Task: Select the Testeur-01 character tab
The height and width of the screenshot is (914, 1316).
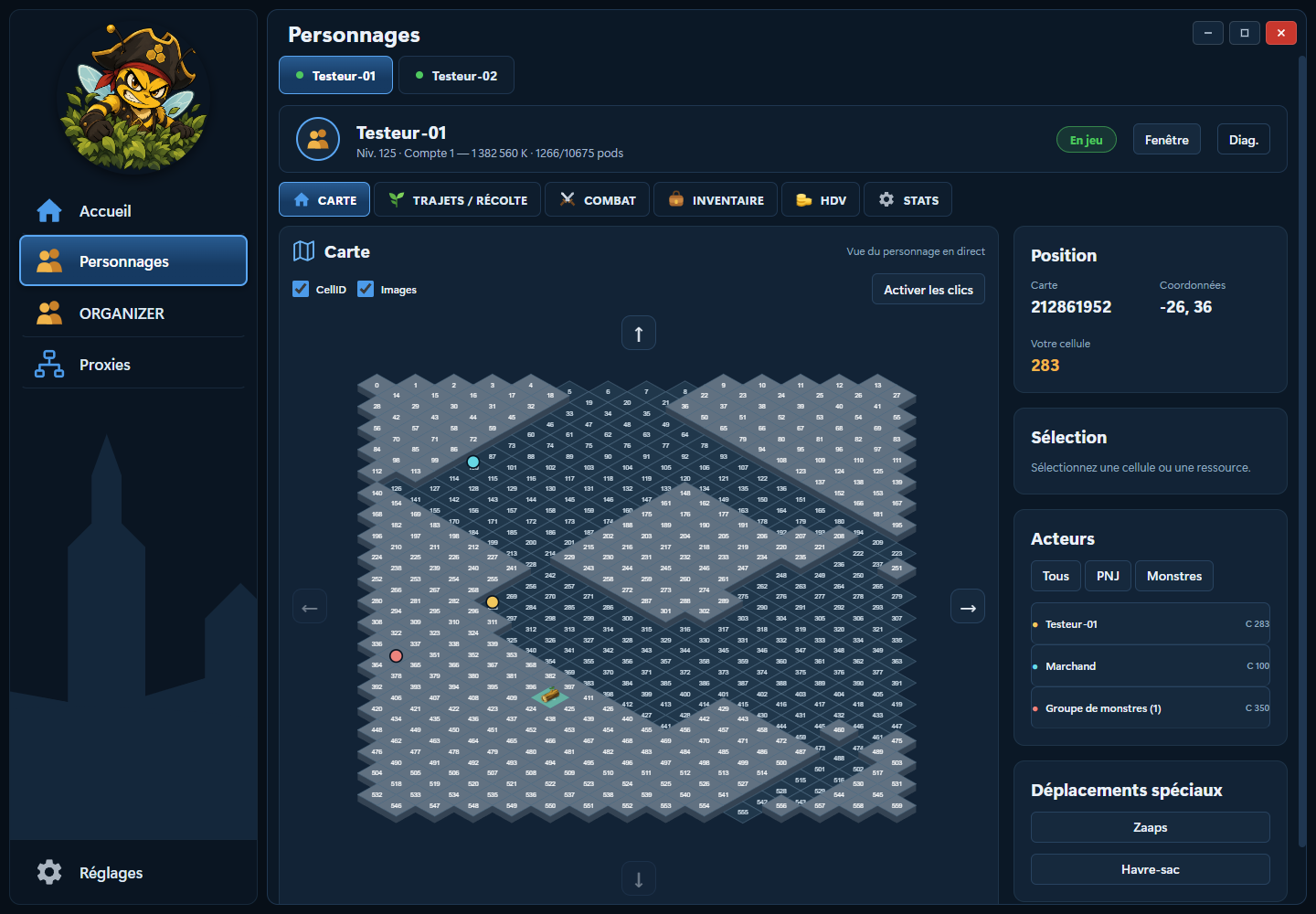Action: pos(335,76)
